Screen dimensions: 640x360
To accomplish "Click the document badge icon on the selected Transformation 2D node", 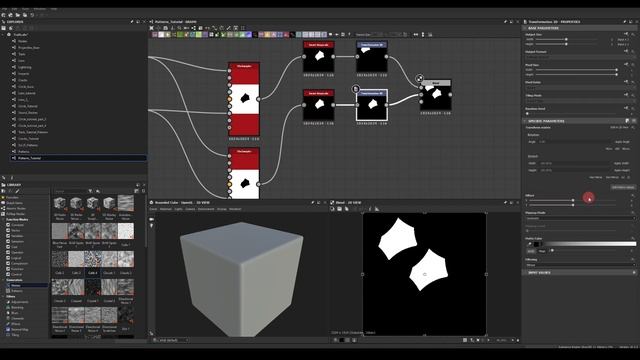I will [356, 89].
